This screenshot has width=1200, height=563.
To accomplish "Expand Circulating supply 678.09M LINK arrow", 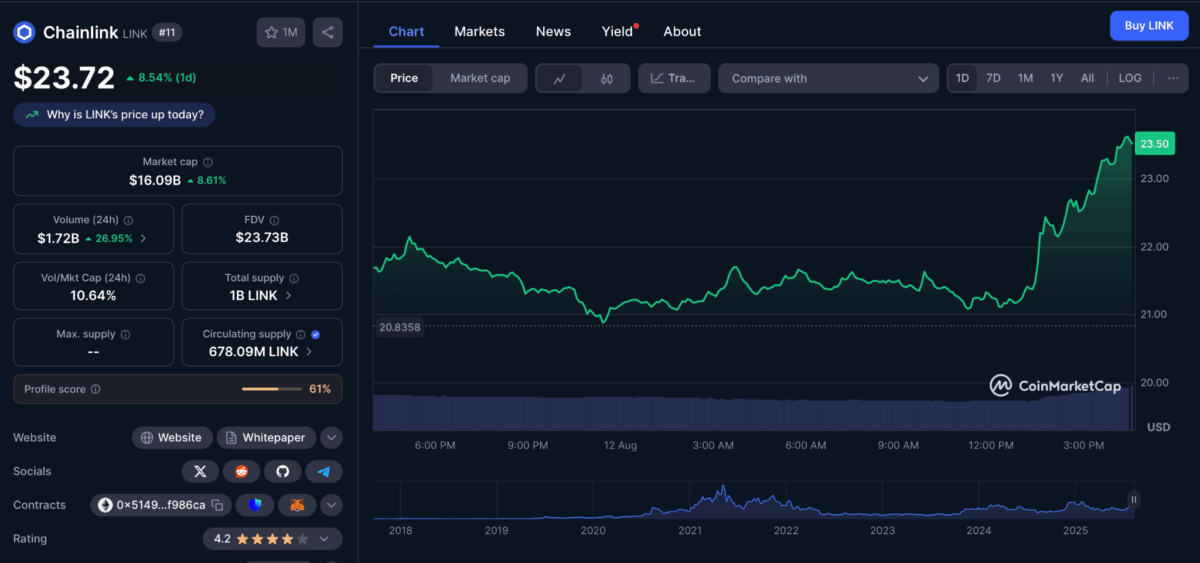I will tap(308, 352).
